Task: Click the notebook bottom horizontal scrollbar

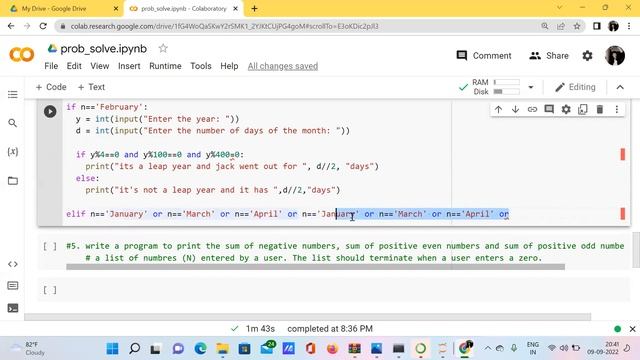Action: [x=307, y=317]
